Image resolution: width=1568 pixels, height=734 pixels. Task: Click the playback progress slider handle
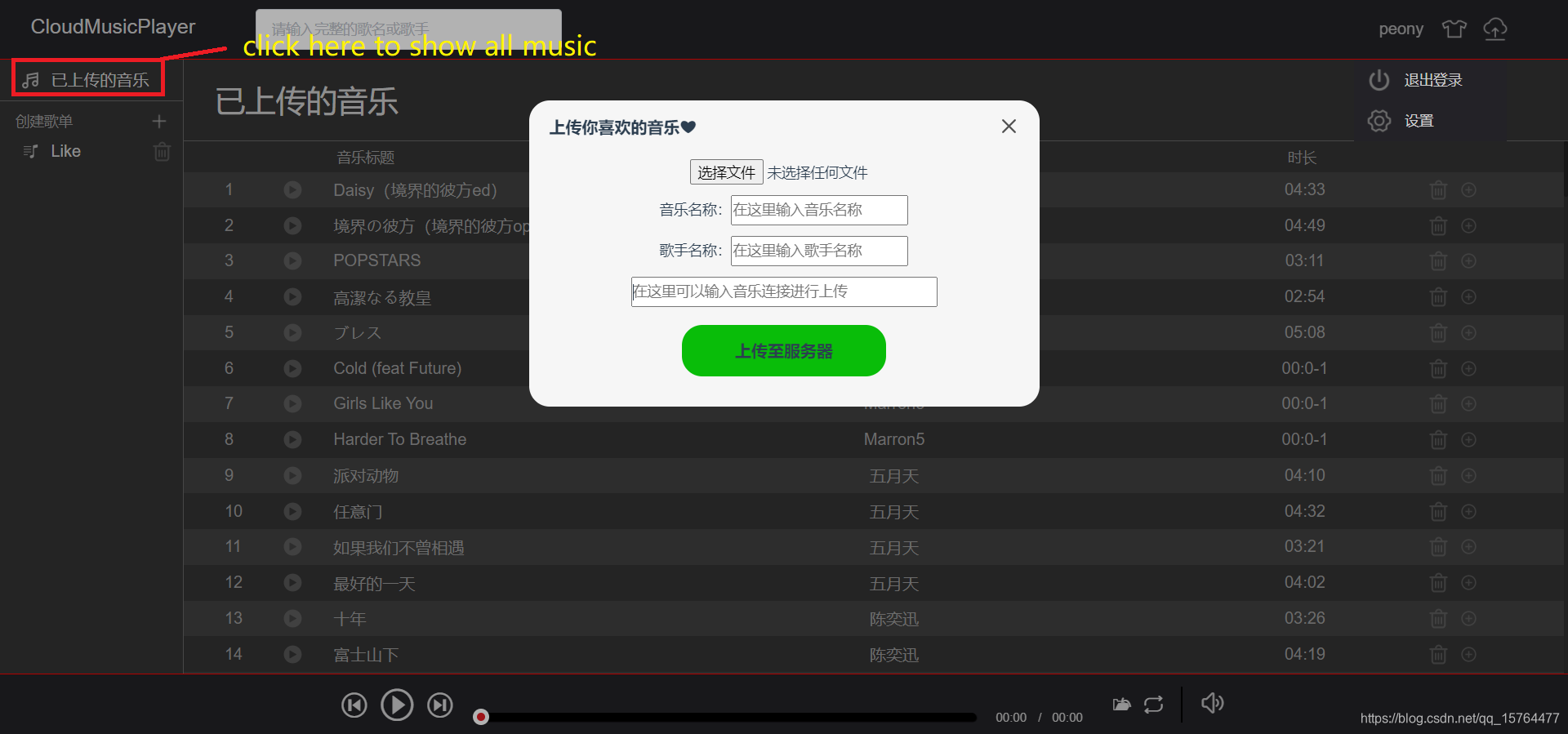click(481, 717)
